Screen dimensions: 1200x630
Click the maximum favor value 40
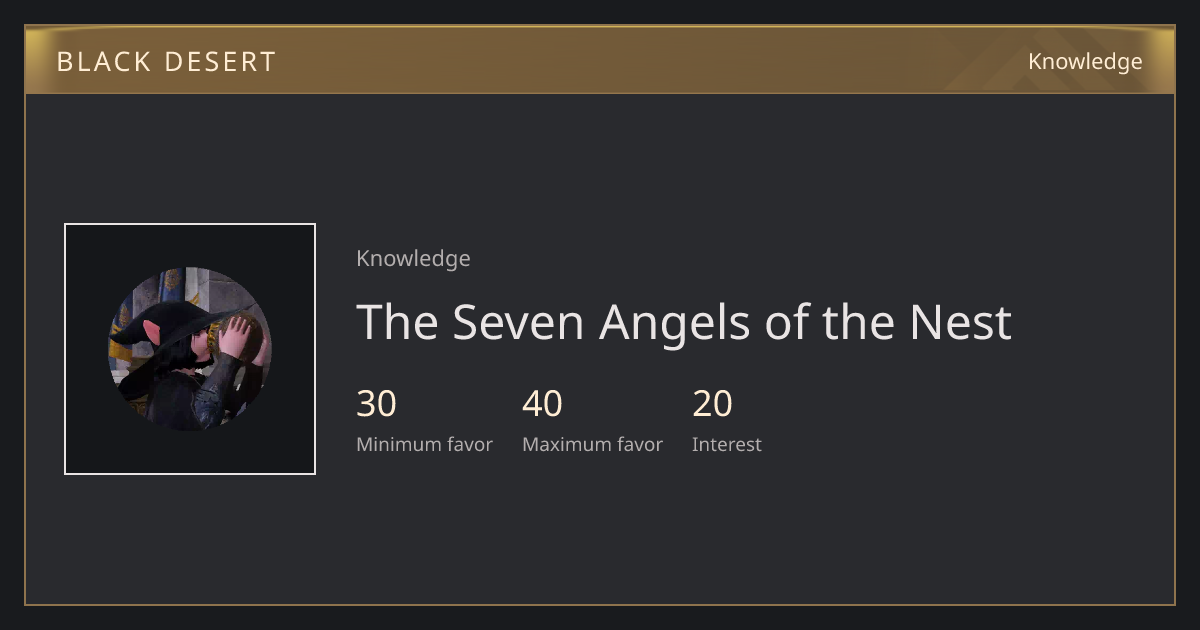(542, 404)
